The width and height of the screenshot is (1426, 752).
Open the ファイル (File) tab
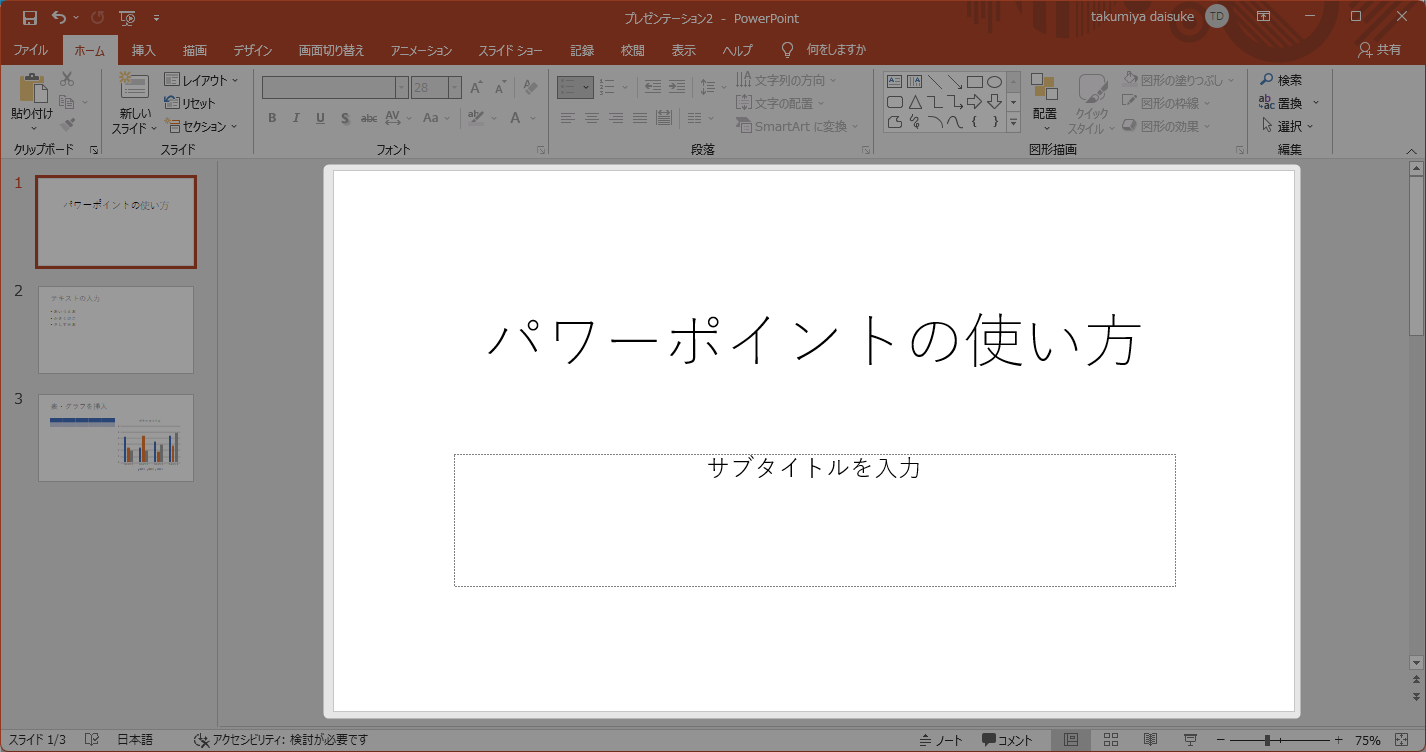click(x=30, y=50)
